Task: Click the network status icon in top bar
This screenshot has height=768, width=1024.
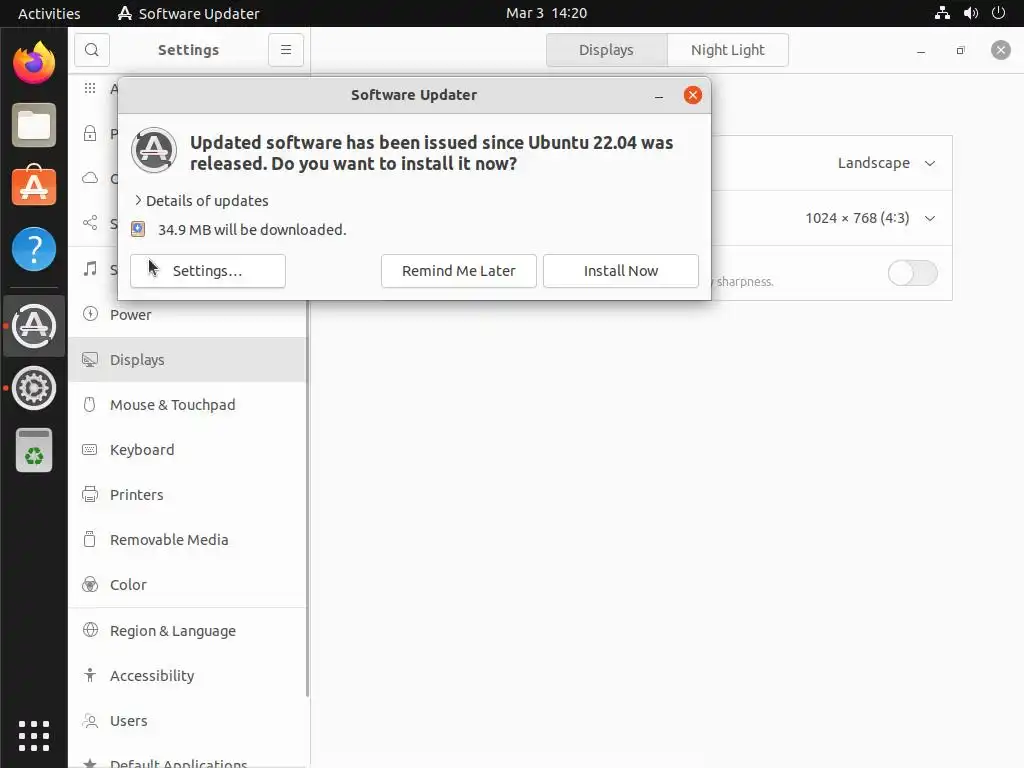Action: 942,13
